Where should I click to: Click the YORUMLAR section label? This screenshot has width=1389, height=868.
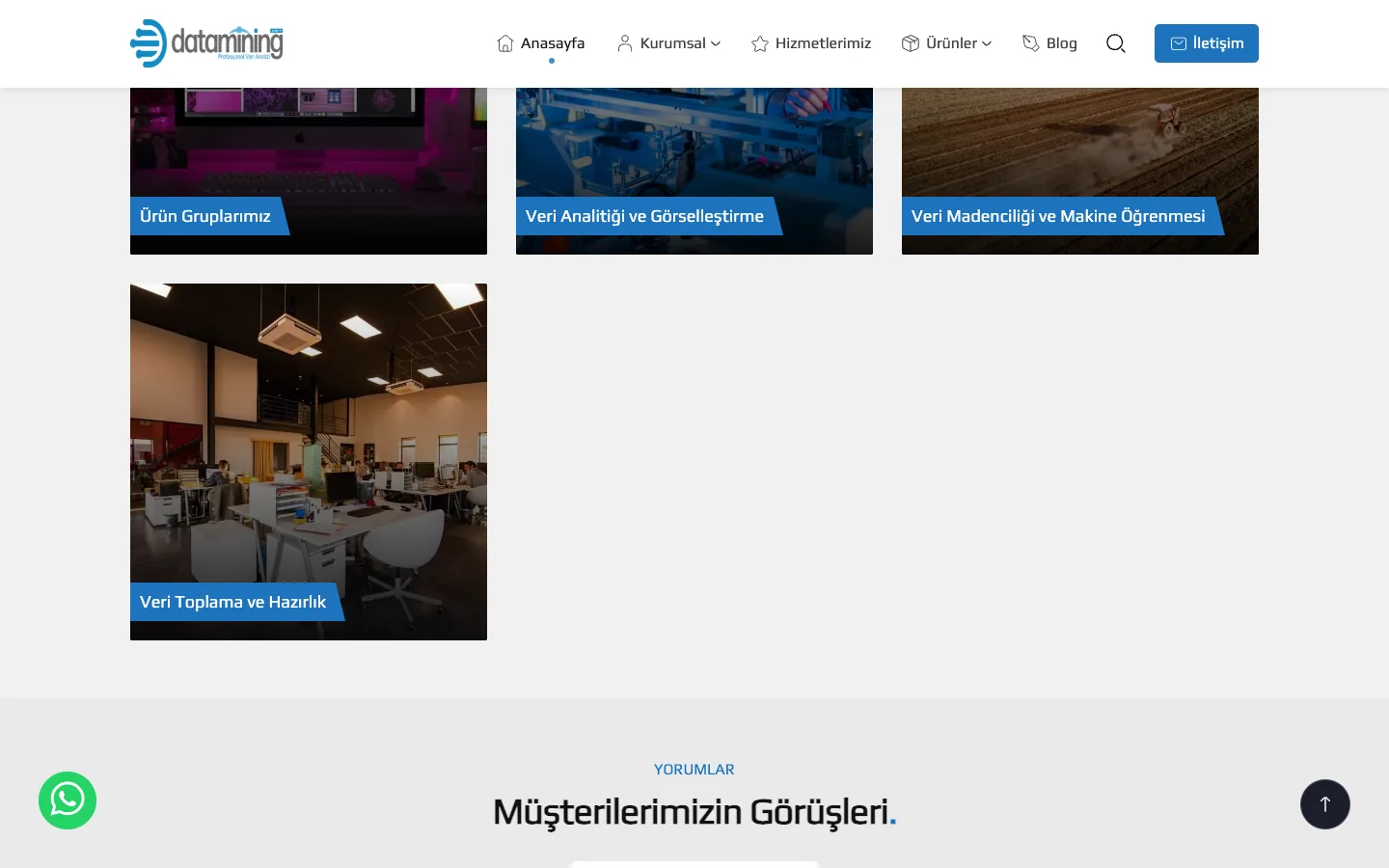694,770
